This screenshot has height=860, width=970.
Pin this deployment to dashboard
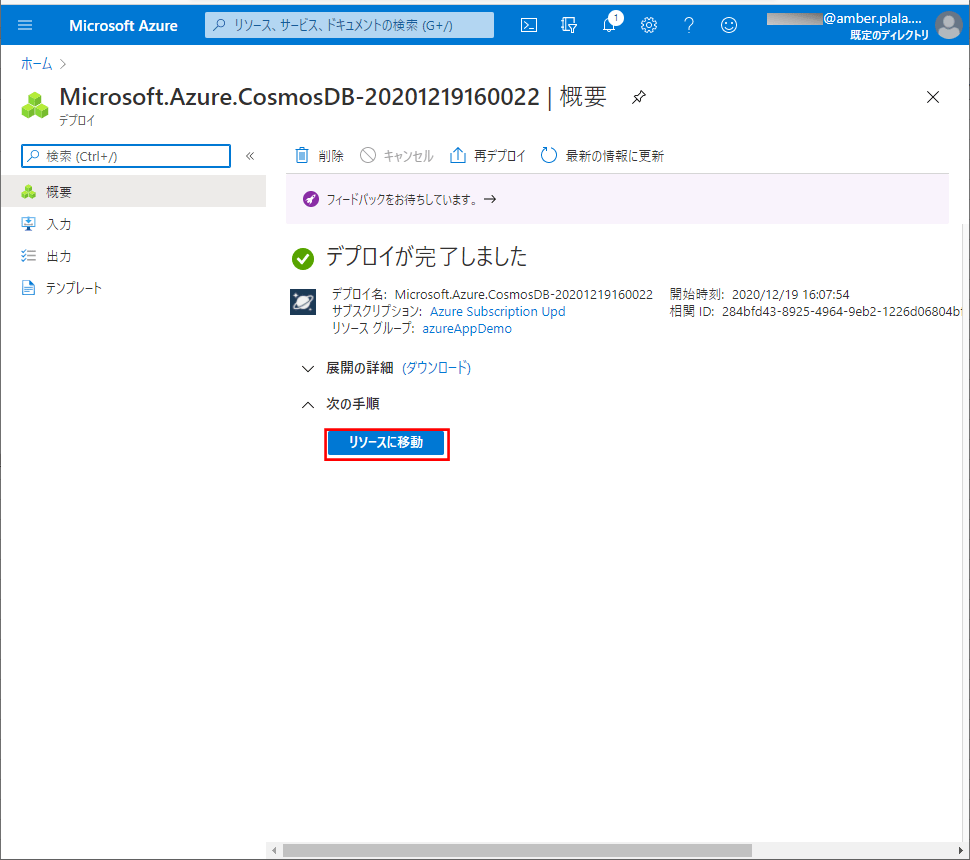pyautogui.click(x=638, y=97)
